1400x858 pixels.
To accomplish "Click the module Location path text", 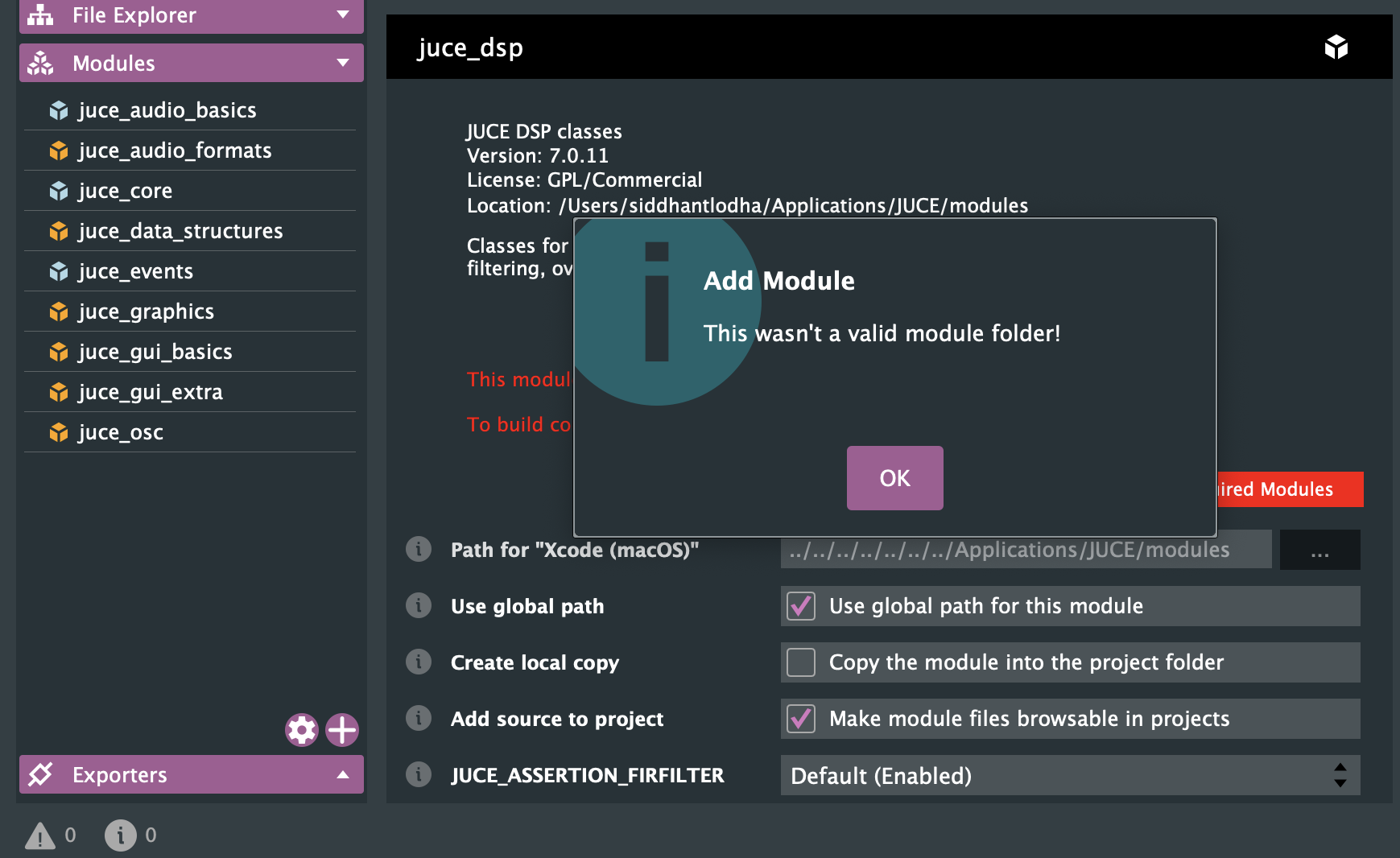I will (747, 205).
